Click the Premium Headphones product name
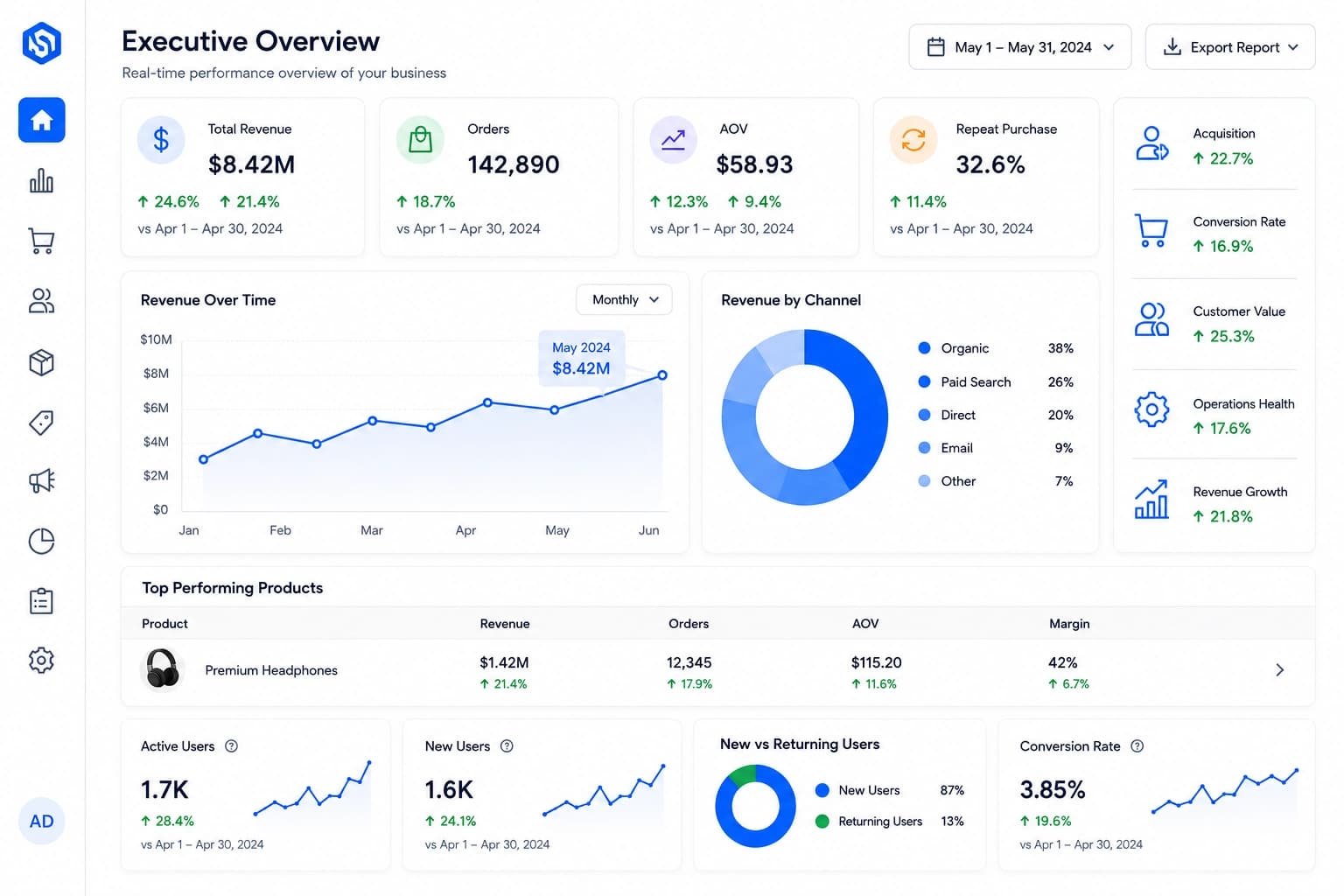 pos(271,670)
